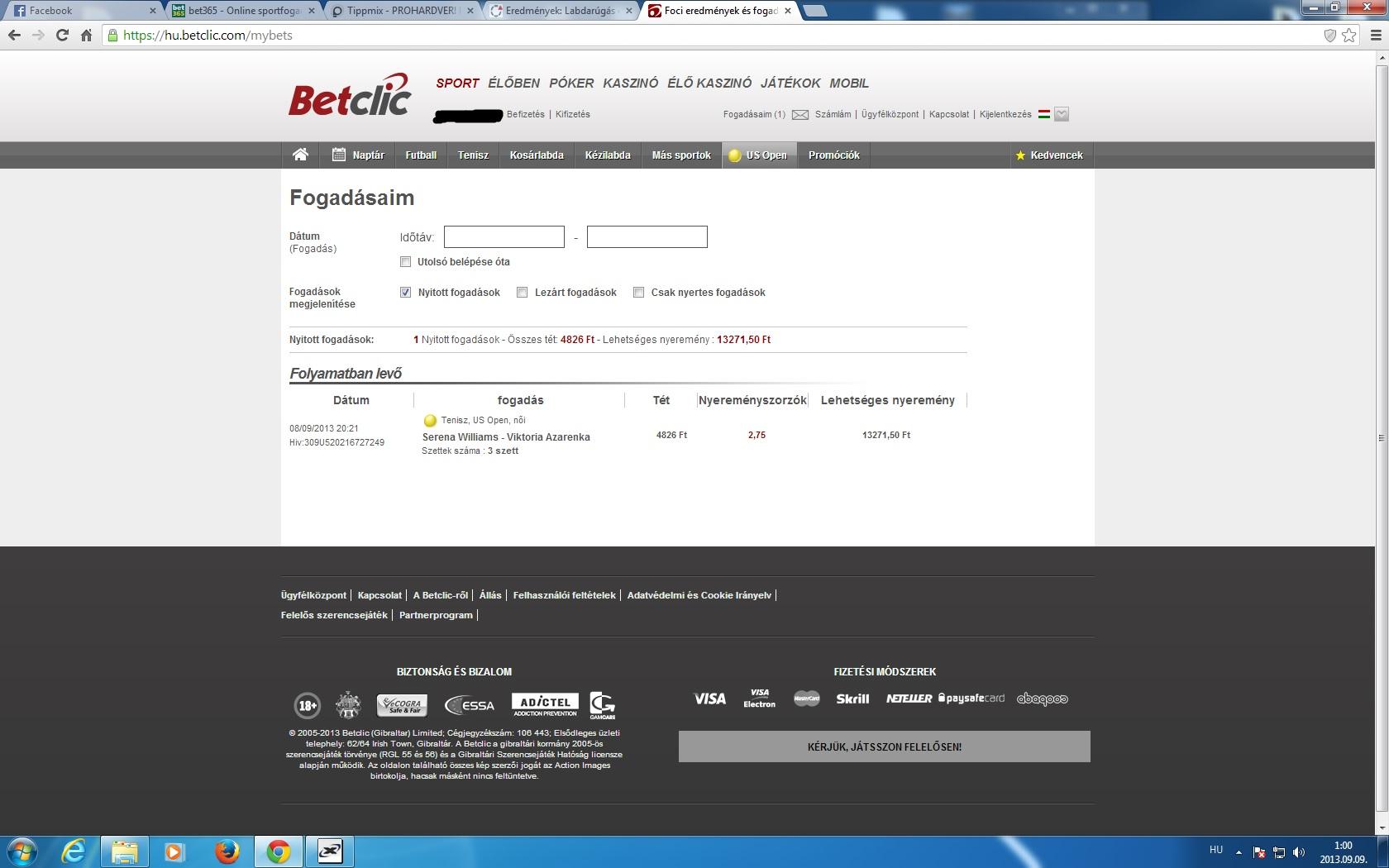The height and width of the screenshot is (868, 1389).
Task: Log out via Kijelentkezés link
Action: (x=1005, y=115)
